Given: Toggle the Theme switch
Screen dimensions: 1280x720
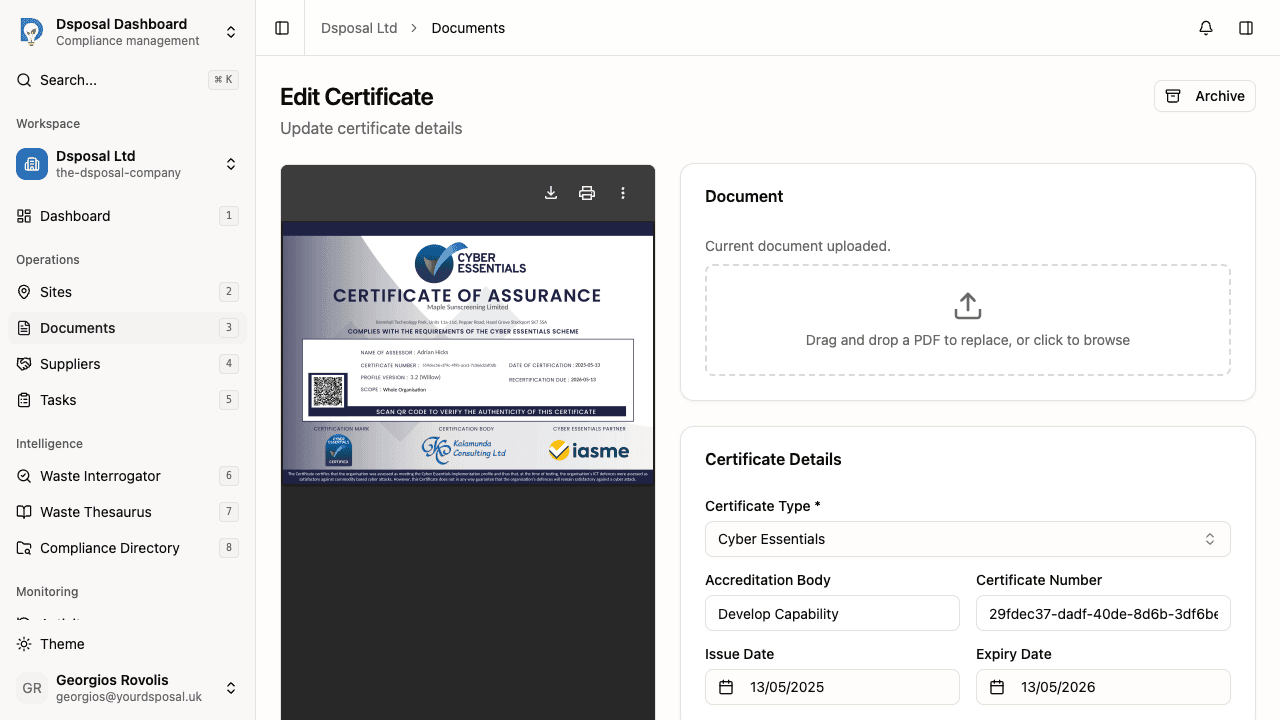Looking at the screenshot, I should (x=50, y=644).
